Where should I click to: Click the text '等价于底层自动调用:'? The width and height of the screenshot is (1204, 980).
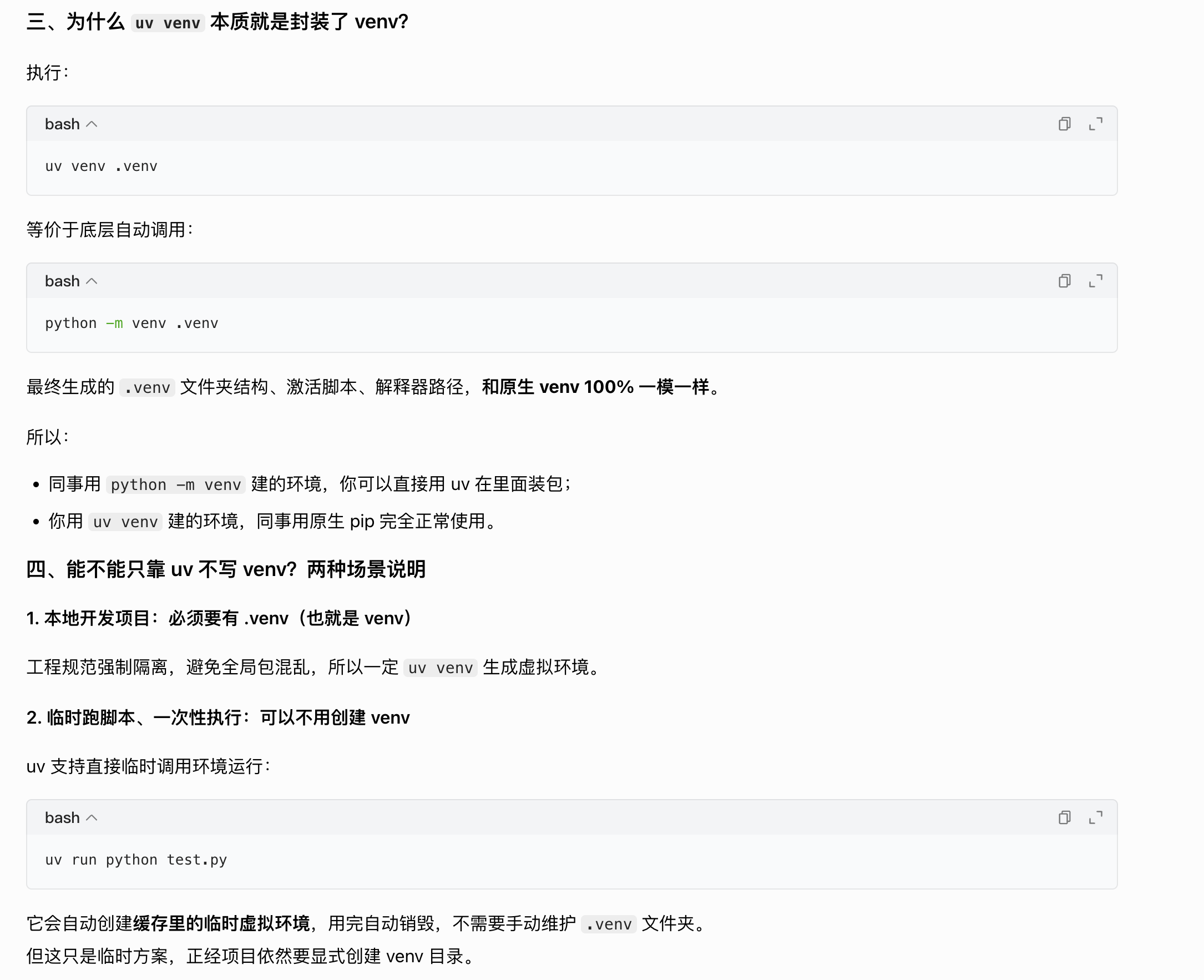click(110, 230)
